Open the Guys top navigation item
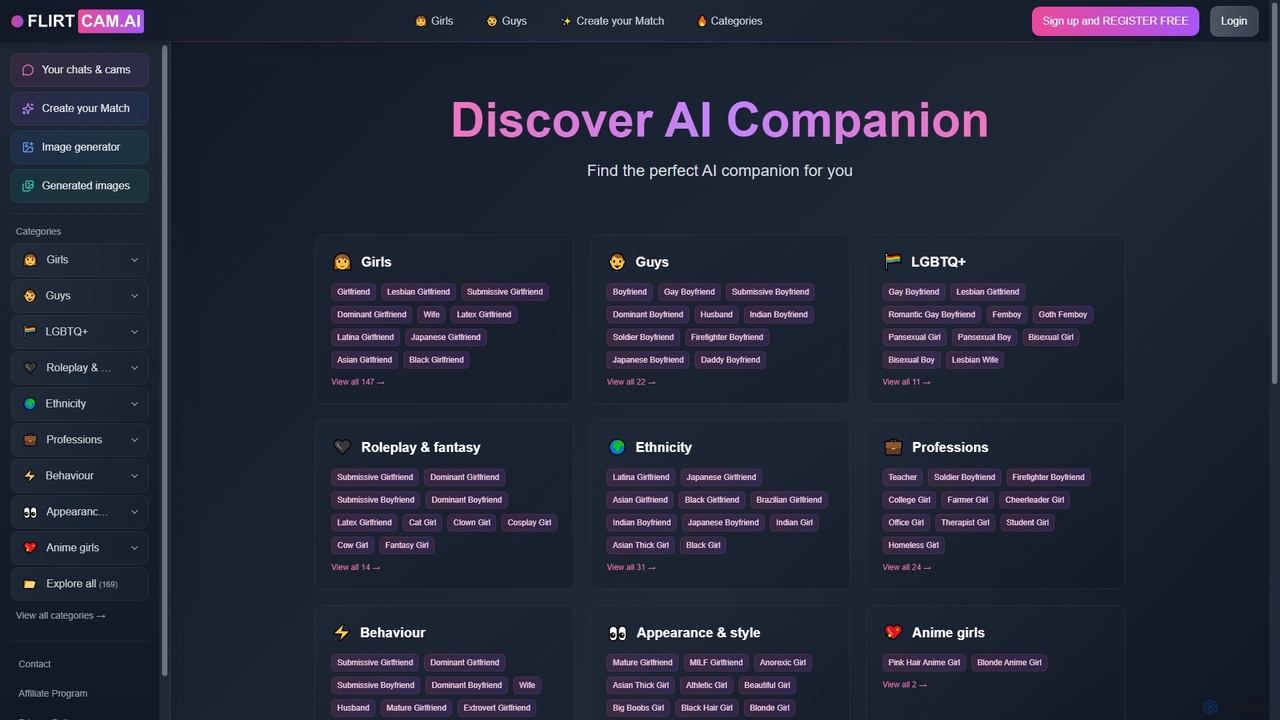 [506, 21]
